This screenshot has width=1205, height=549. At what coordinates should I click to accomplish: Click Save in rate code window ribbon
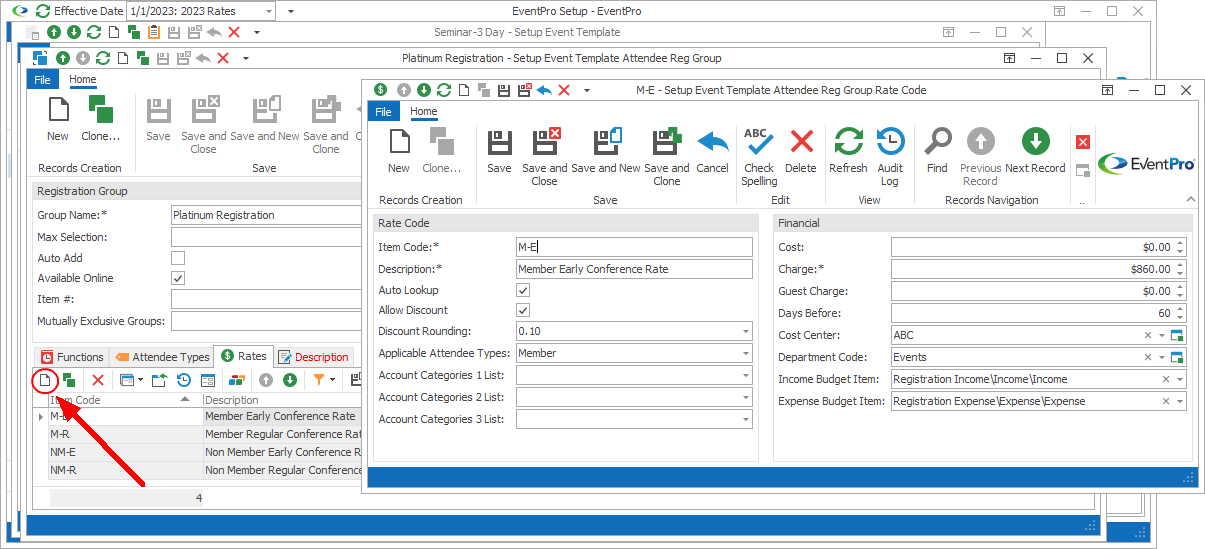pyautogui.click(x=499, y=150)
